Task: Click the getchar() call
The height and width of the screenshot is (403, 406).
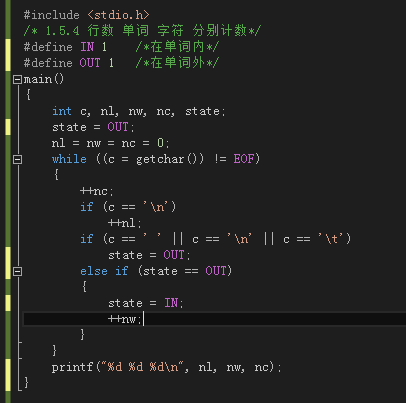Action: click(170, 159)
